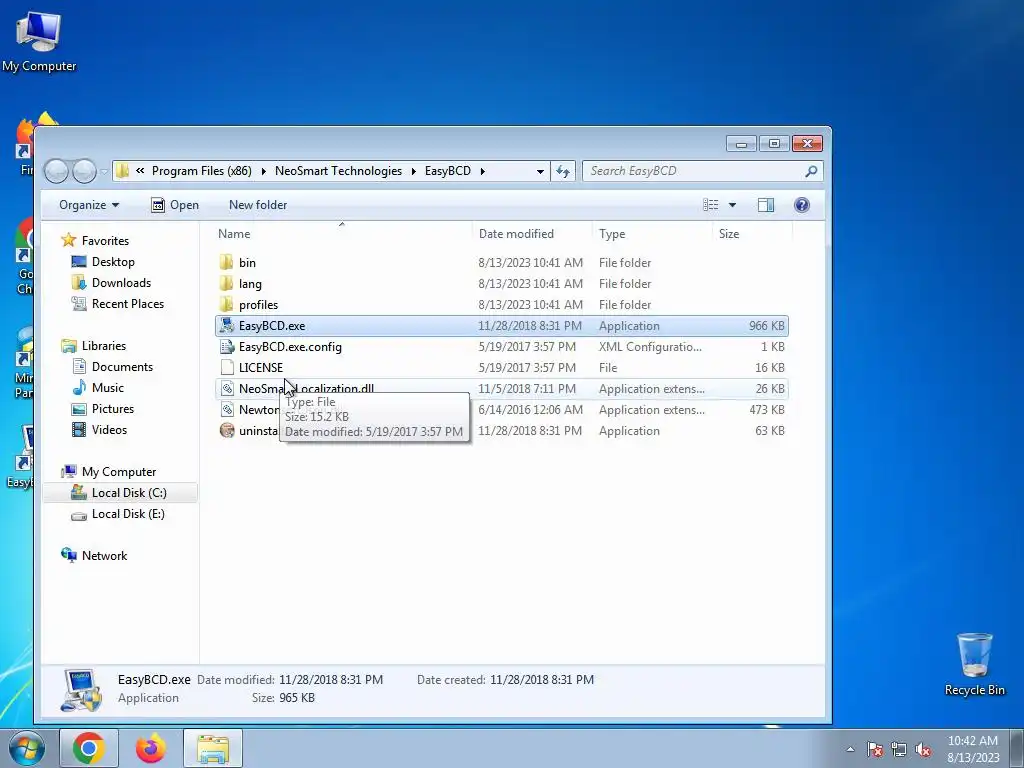
Task: Click the Explorer taskbar button
Action: pyautogui.click(x=213, y=748)
